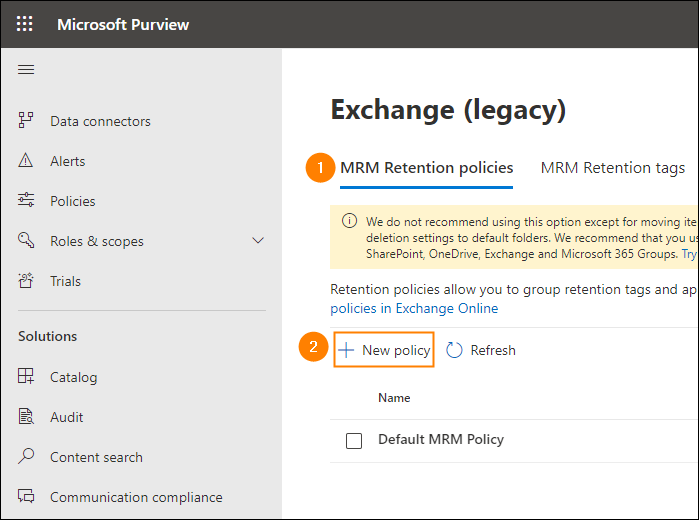Click the Data connectors icon
Screen dimensions: 699x520
click(26, 120)
